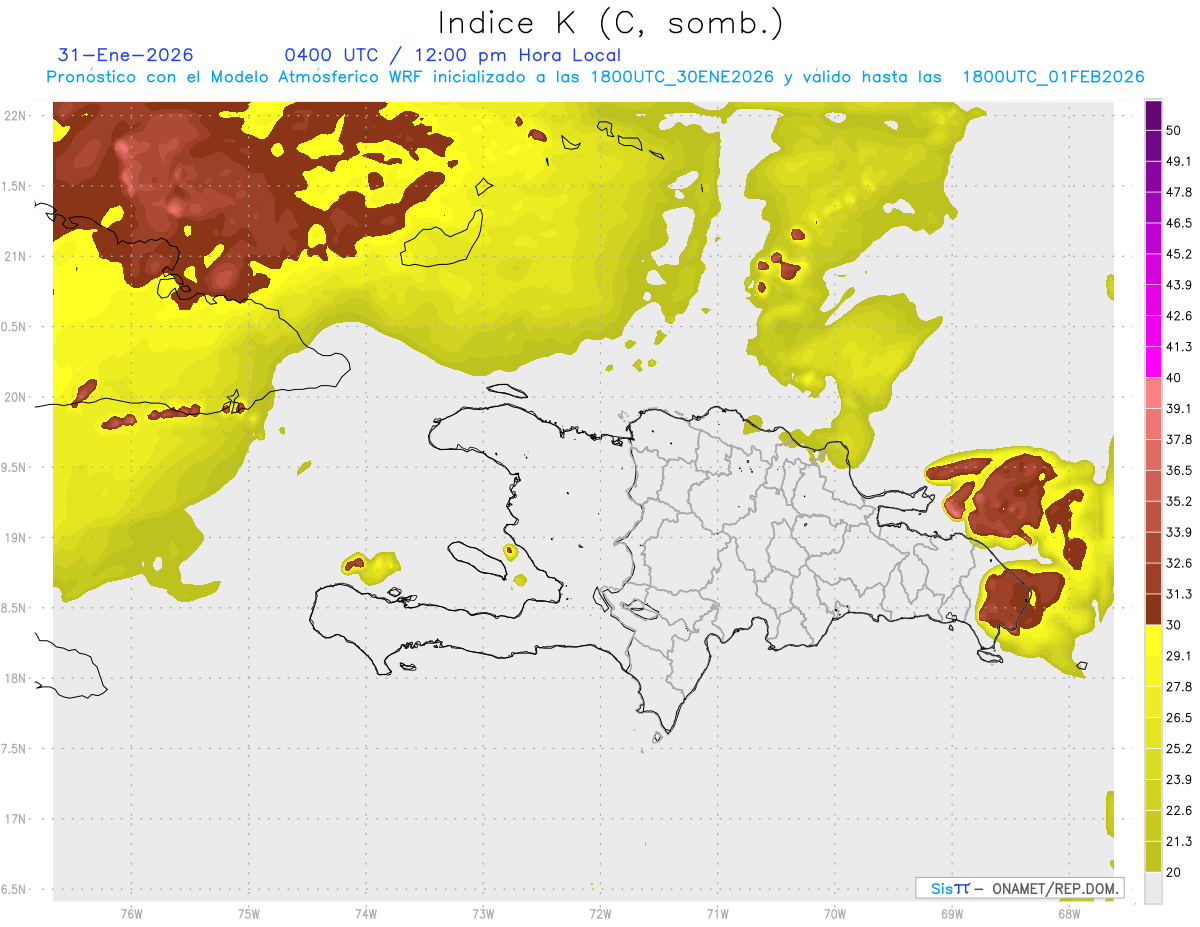Pick the salmon swatch between 39.1 and 40
This screenshot has width=1200, height=927.
[1153, 393]
